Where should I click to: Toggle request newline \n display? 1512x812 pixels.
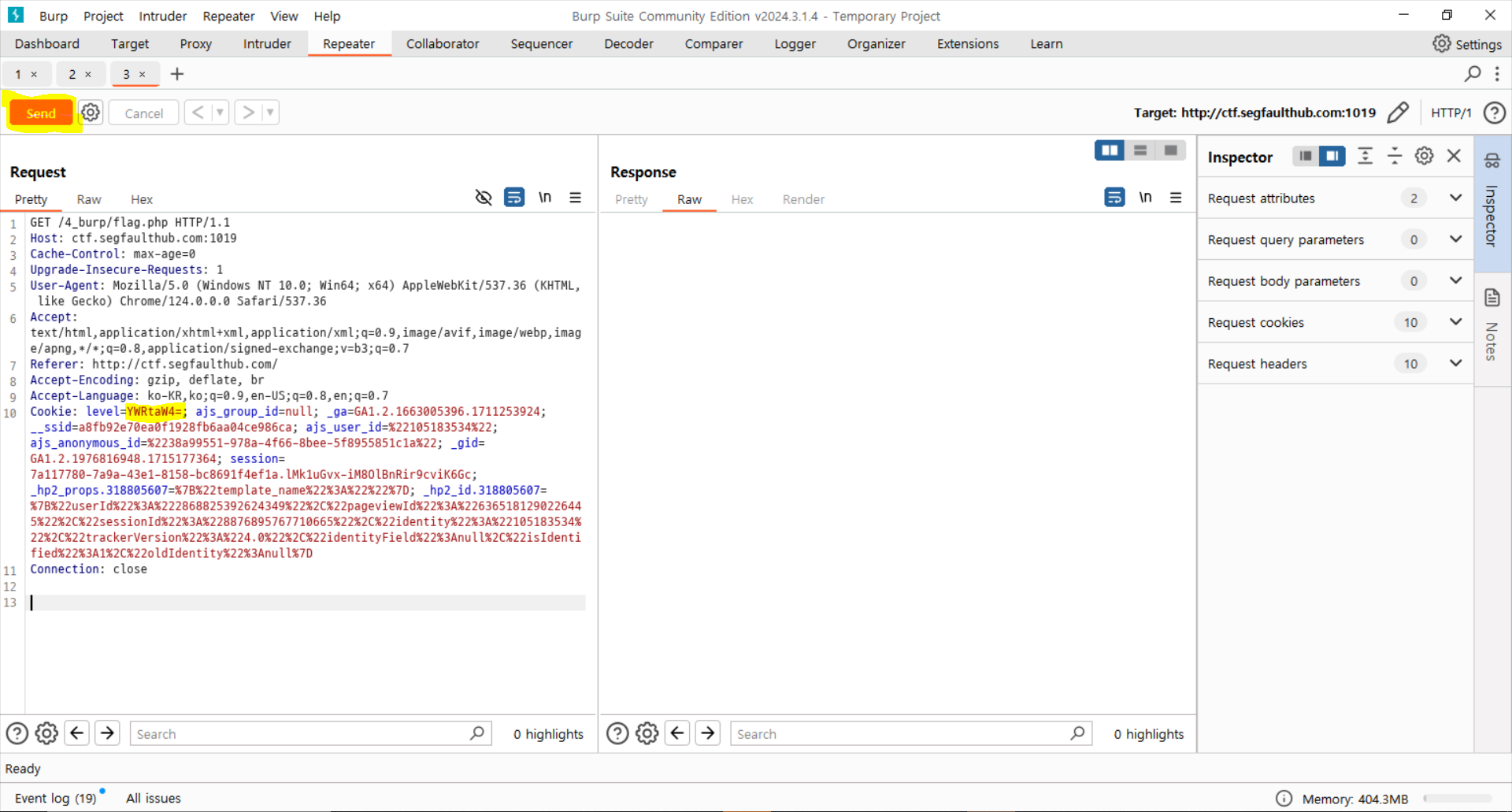545,198
